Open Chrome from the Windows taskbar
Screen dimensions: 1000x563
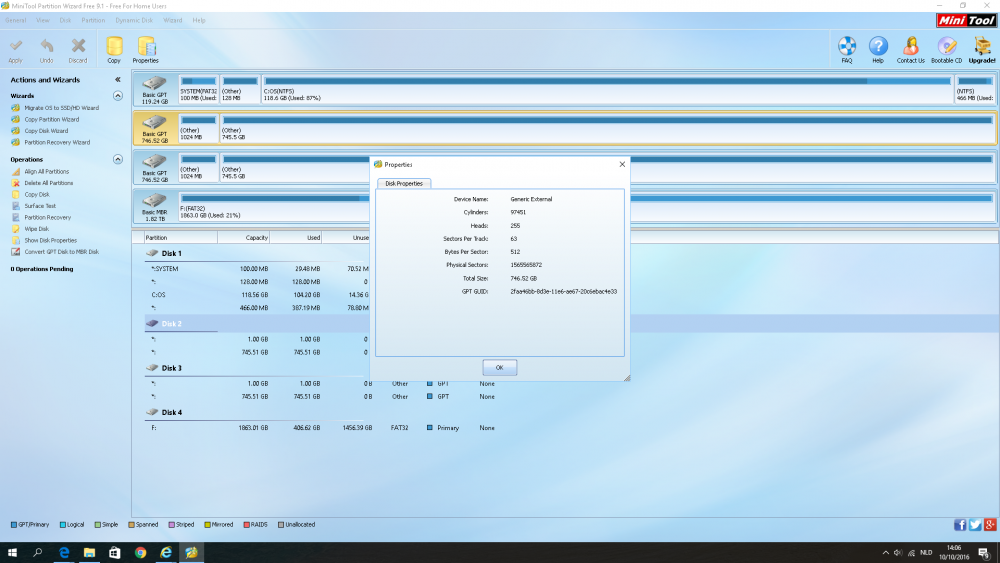pos(140,552)
